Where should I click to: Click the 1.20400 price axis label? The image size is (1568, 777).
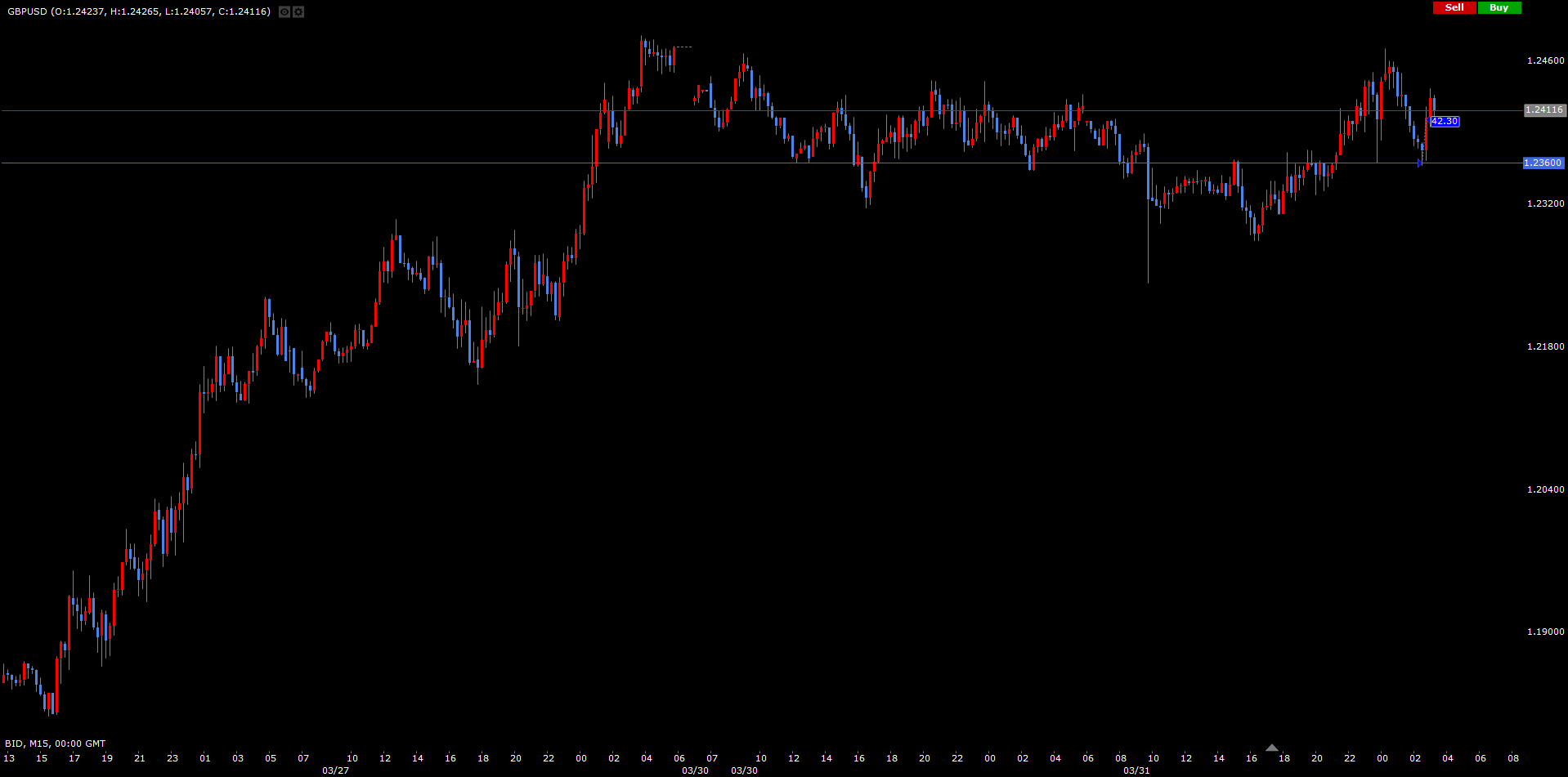1545,489
